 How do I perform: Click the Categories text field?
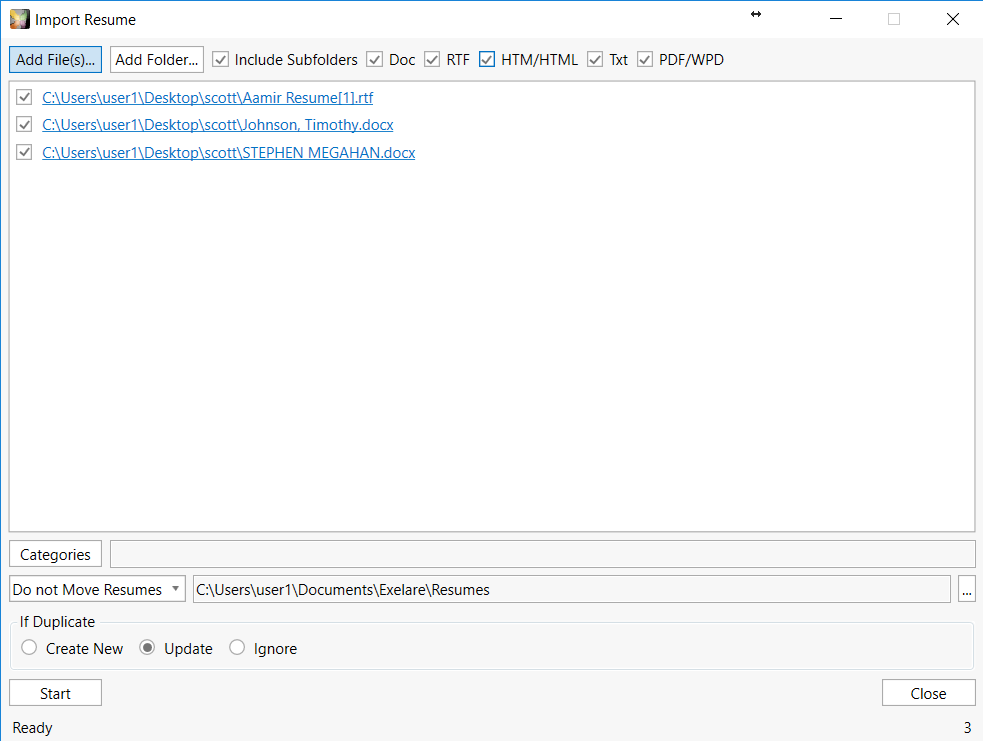pos(543,554)
